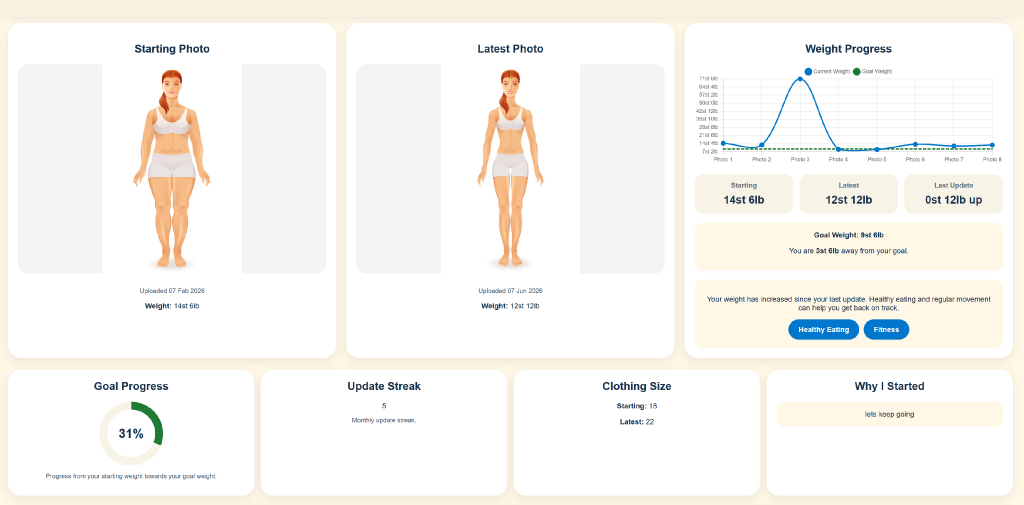Select the Photo 7 data point on chart
Image resolution: width=1024 pixels, height=505 pixels.
click(x=953, y=146)
